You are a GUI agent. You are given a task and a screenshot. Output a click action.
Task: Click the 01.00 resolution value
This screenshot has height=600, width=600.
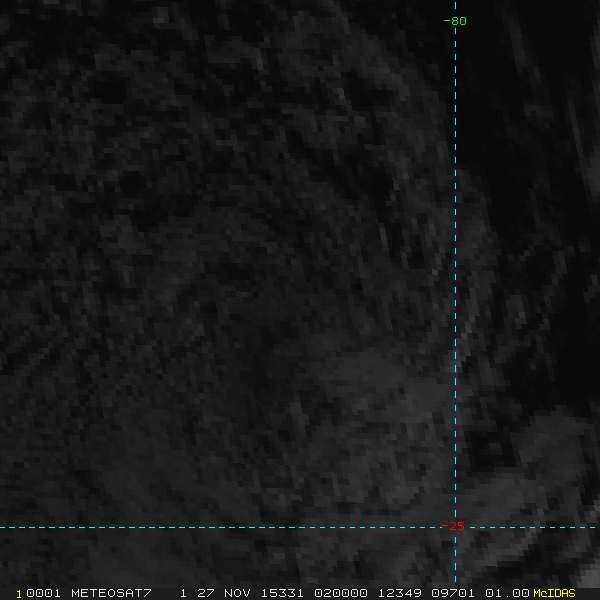(507, 593)
